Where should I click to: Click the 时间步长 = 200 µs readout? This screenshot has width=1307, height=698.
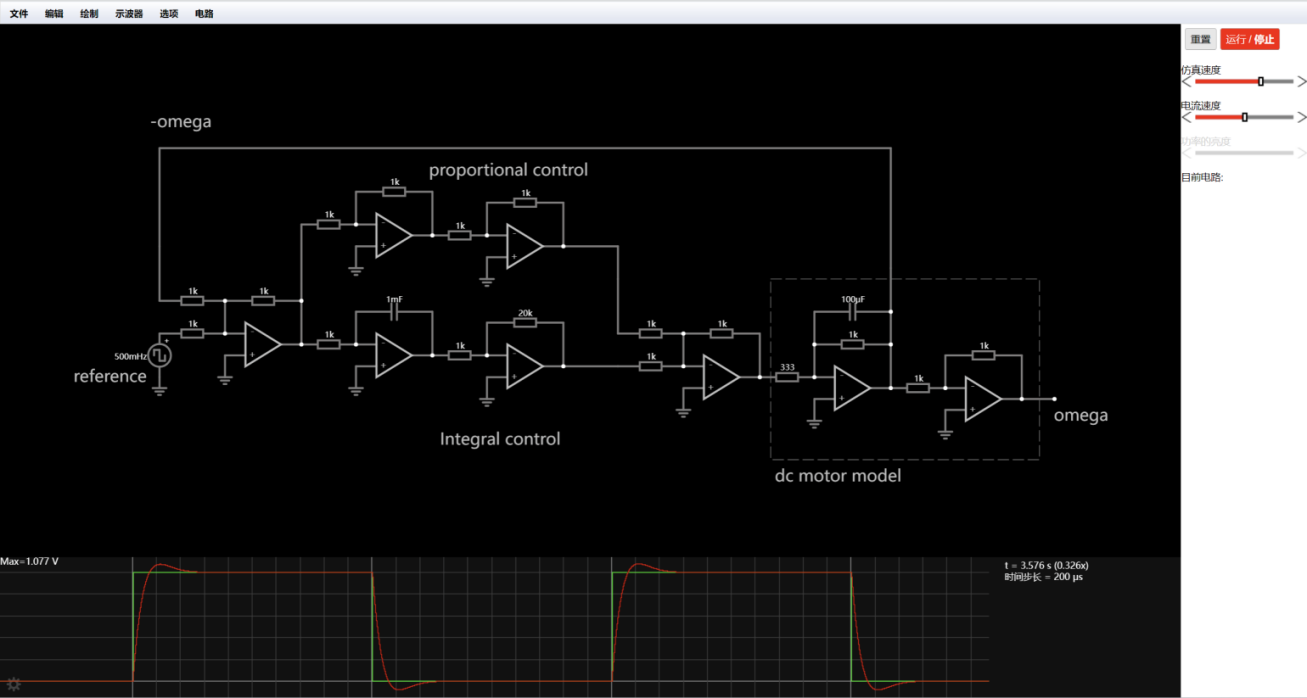pyautogui.click(x=1043, y=578)
